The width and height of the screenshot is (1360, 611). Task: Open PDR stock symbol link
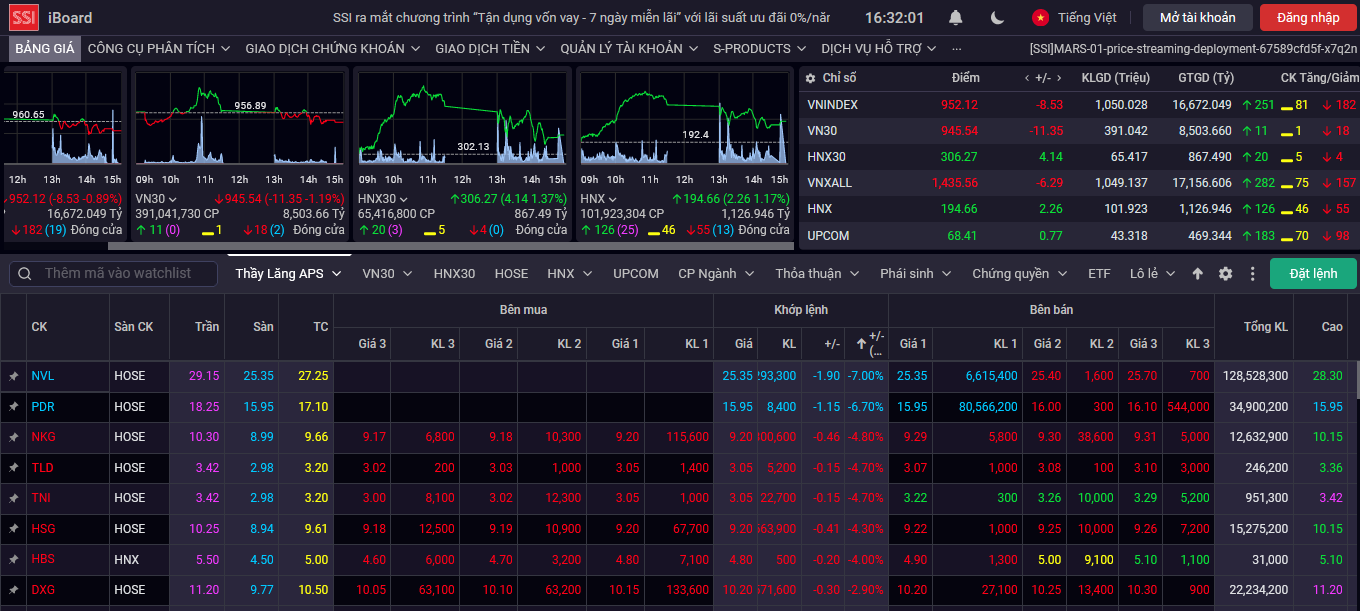[x=43, y=407]
